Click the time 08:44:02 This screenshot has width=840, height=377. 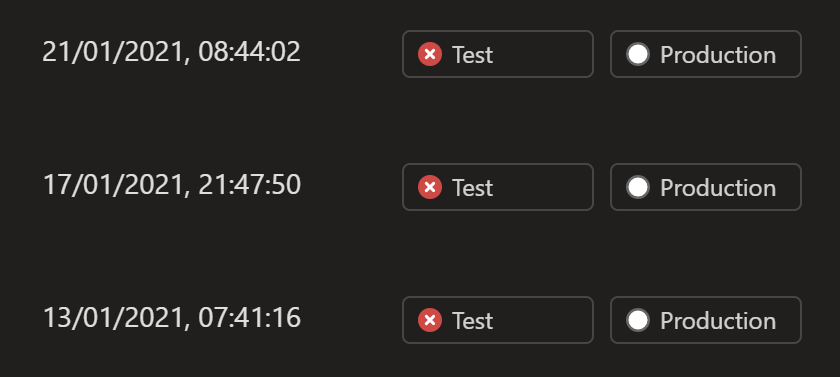(x=249, y=52)
